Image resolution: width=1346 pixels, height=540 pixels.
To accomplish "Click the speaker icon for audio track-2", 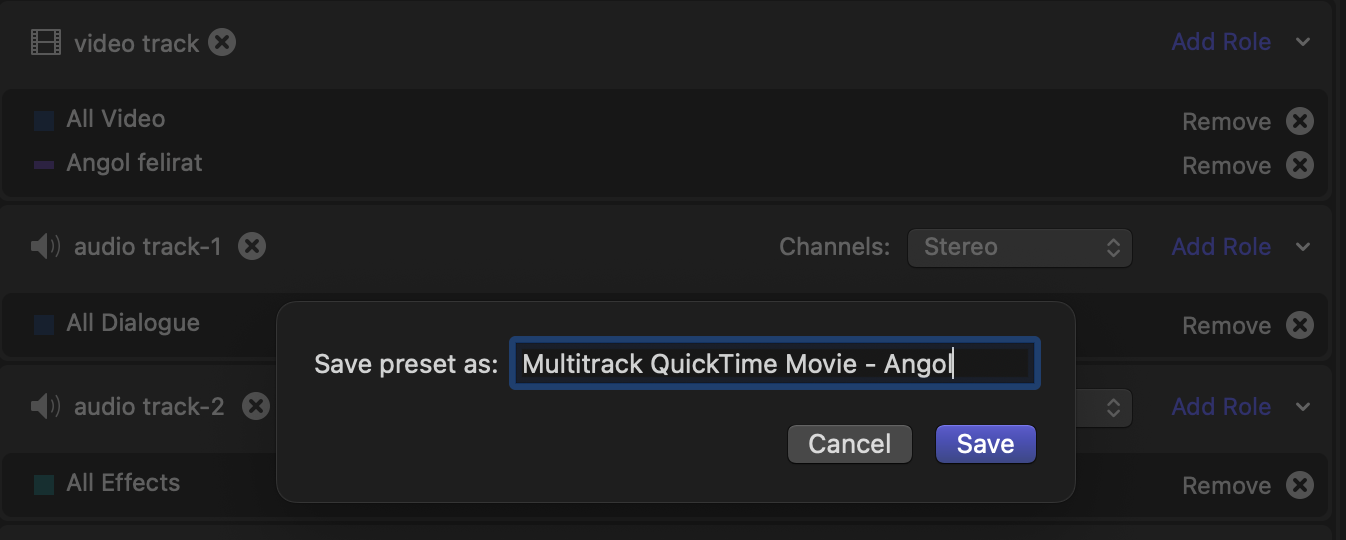I will [x=46, y=406].
